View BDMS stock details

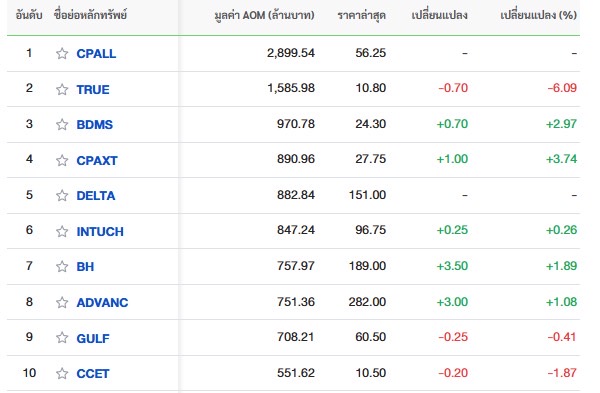[95, 125]
